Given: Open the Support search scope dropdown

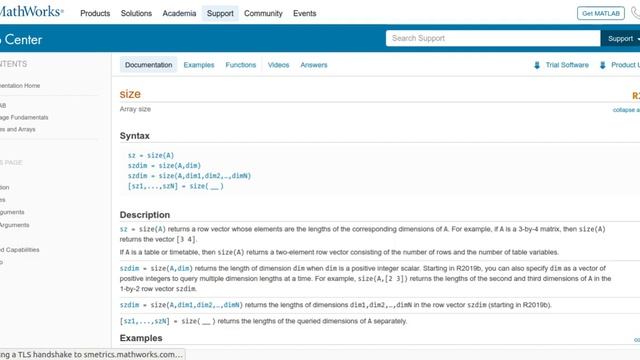Looking at the screenshot, I should (x=620, y=38).
